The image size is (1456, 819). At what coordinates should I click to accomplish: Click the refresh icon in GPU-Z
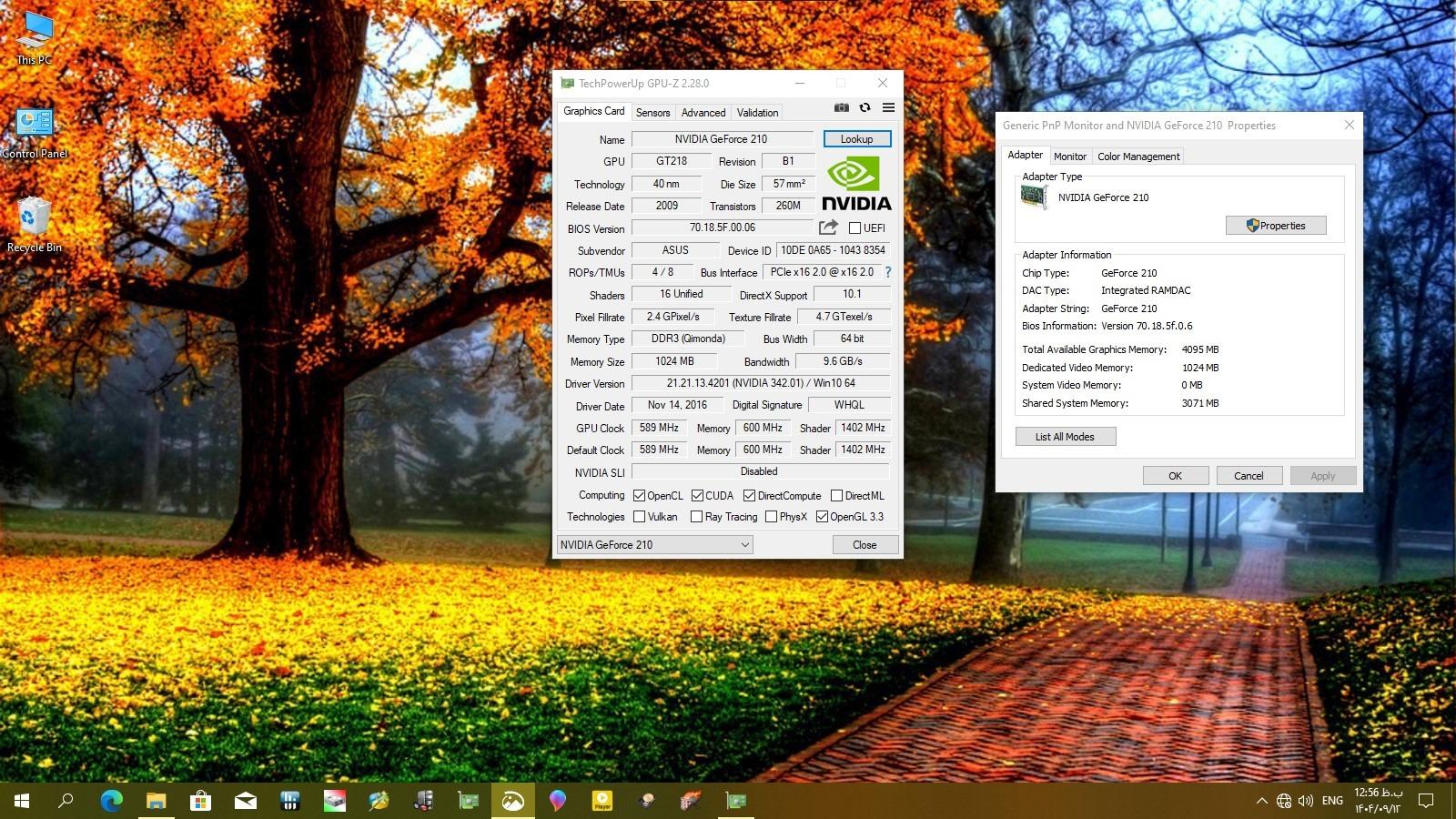[x=864, y=107]
